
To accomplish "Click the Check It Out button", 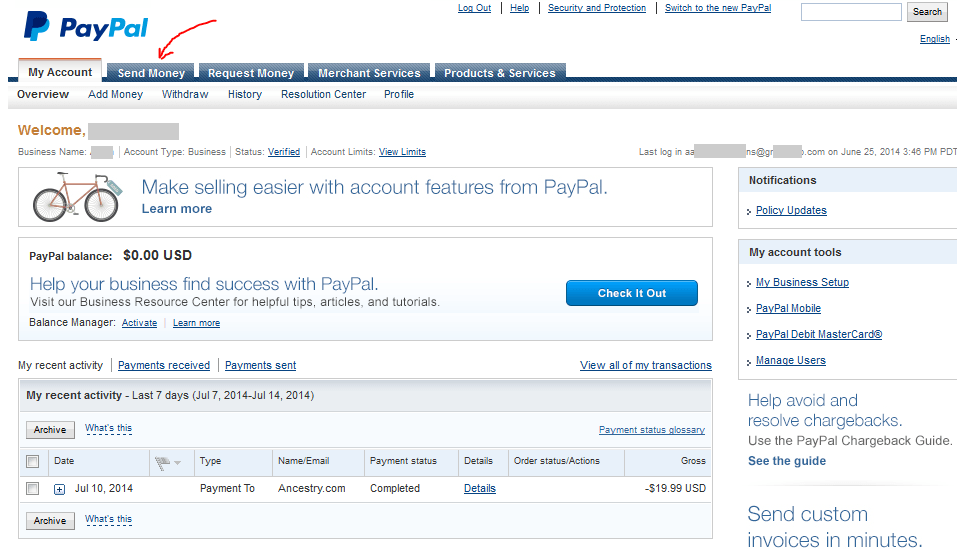I will tap(632, 293).
